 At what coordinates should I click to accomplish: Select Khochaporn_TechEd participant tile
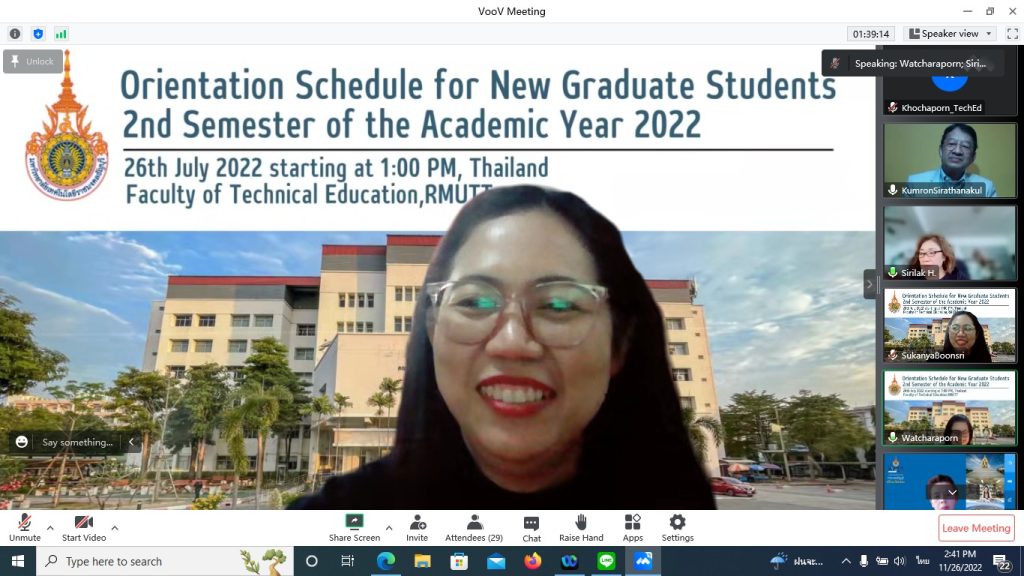coord(950,82)
